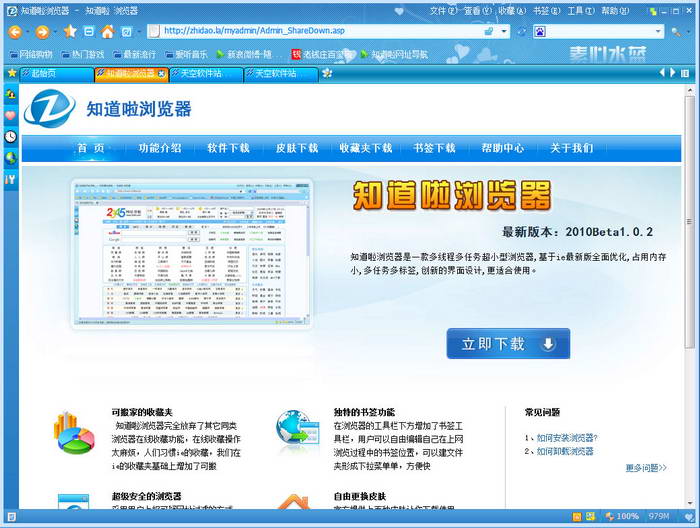Open the 如何卸载浏览器 link
The width and height of the screenshot is (700, 528).
565,451
